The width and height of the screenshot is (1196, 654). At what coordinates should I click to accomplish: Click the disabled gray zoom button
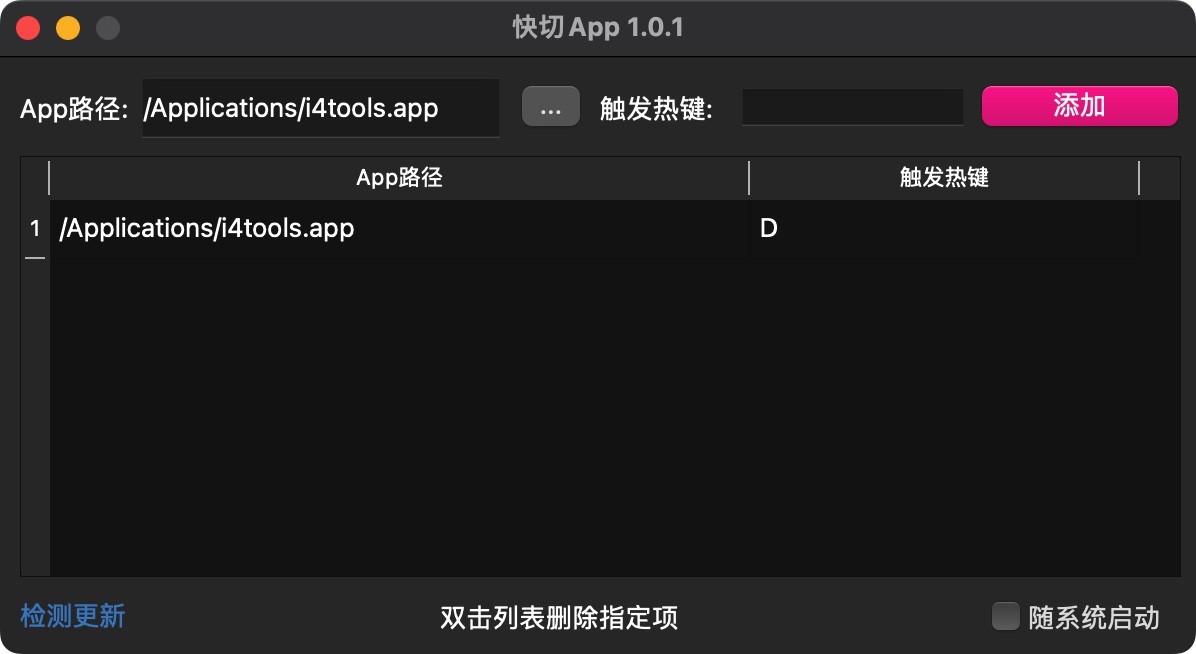108,28
